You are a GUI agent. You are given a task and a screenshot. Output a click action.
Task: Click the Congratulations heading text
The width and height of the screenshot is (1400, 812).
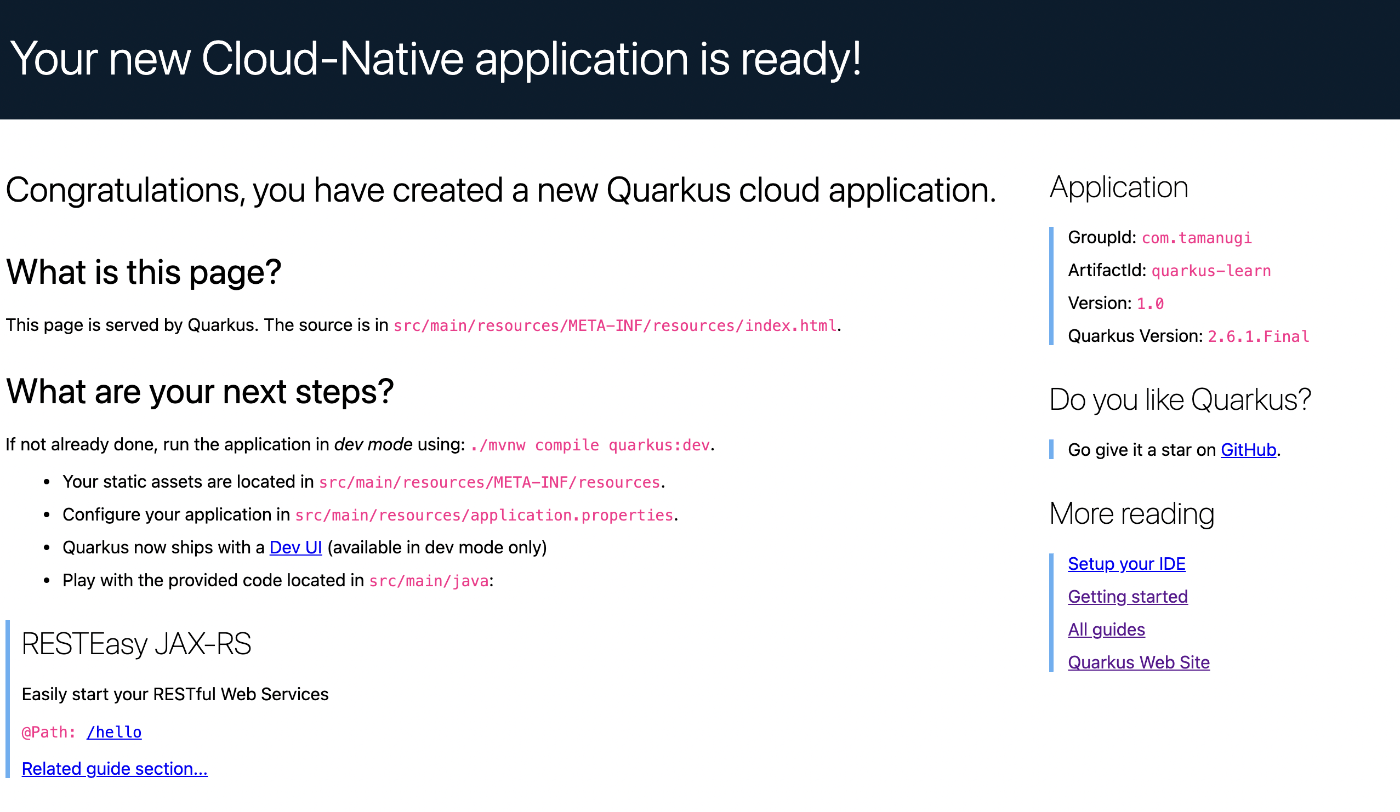(501, 190)
